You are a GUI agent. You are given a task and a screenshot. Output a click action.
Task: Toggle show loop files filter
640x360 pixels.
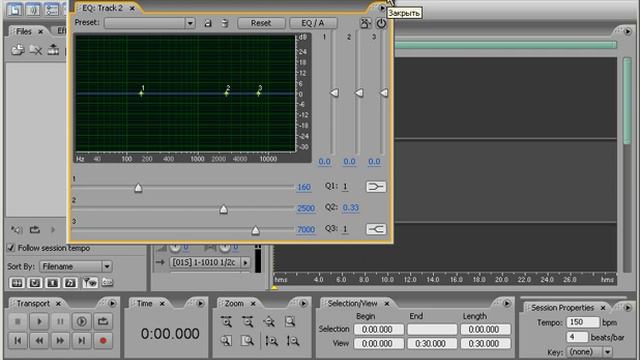coord(35,282)
